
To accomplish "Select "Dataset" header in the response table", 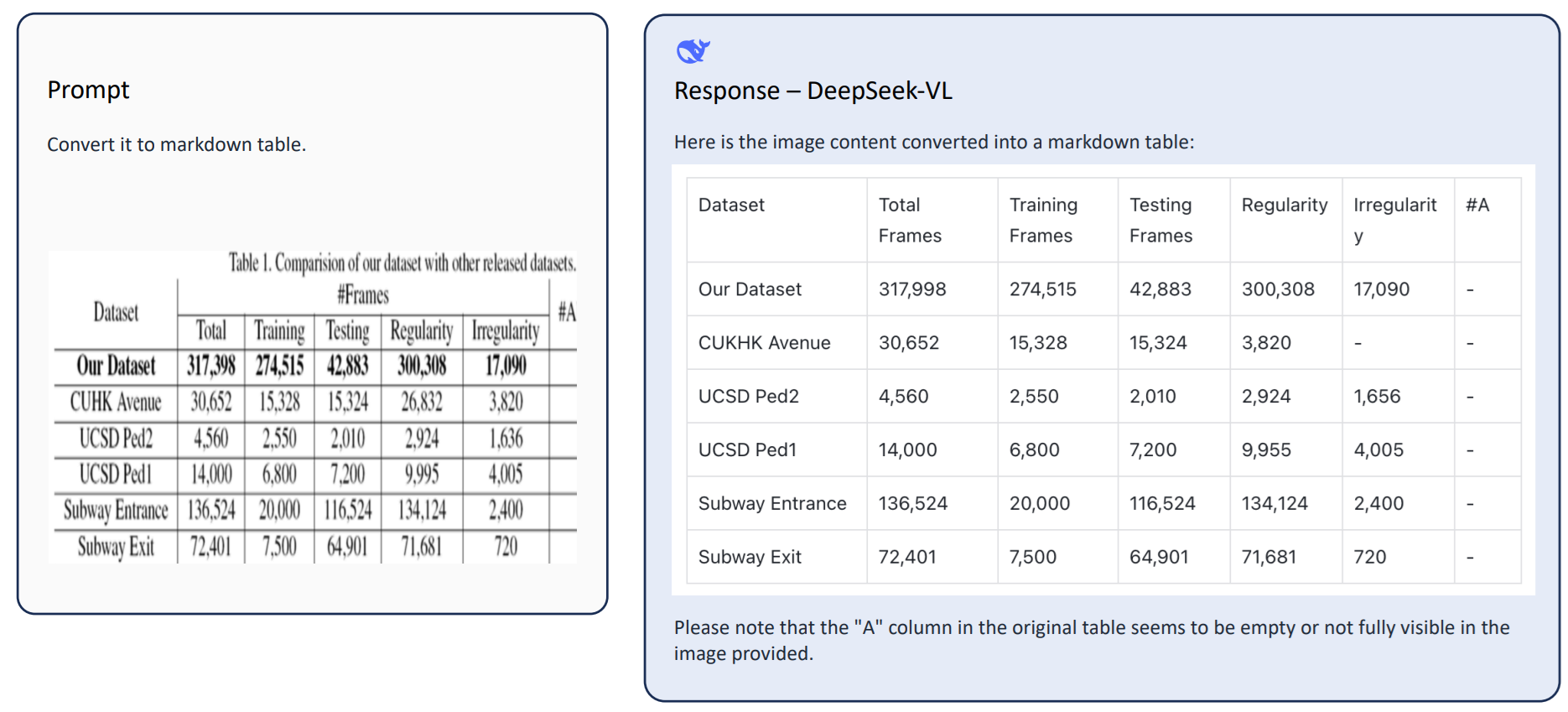I will tap(731, 205).
